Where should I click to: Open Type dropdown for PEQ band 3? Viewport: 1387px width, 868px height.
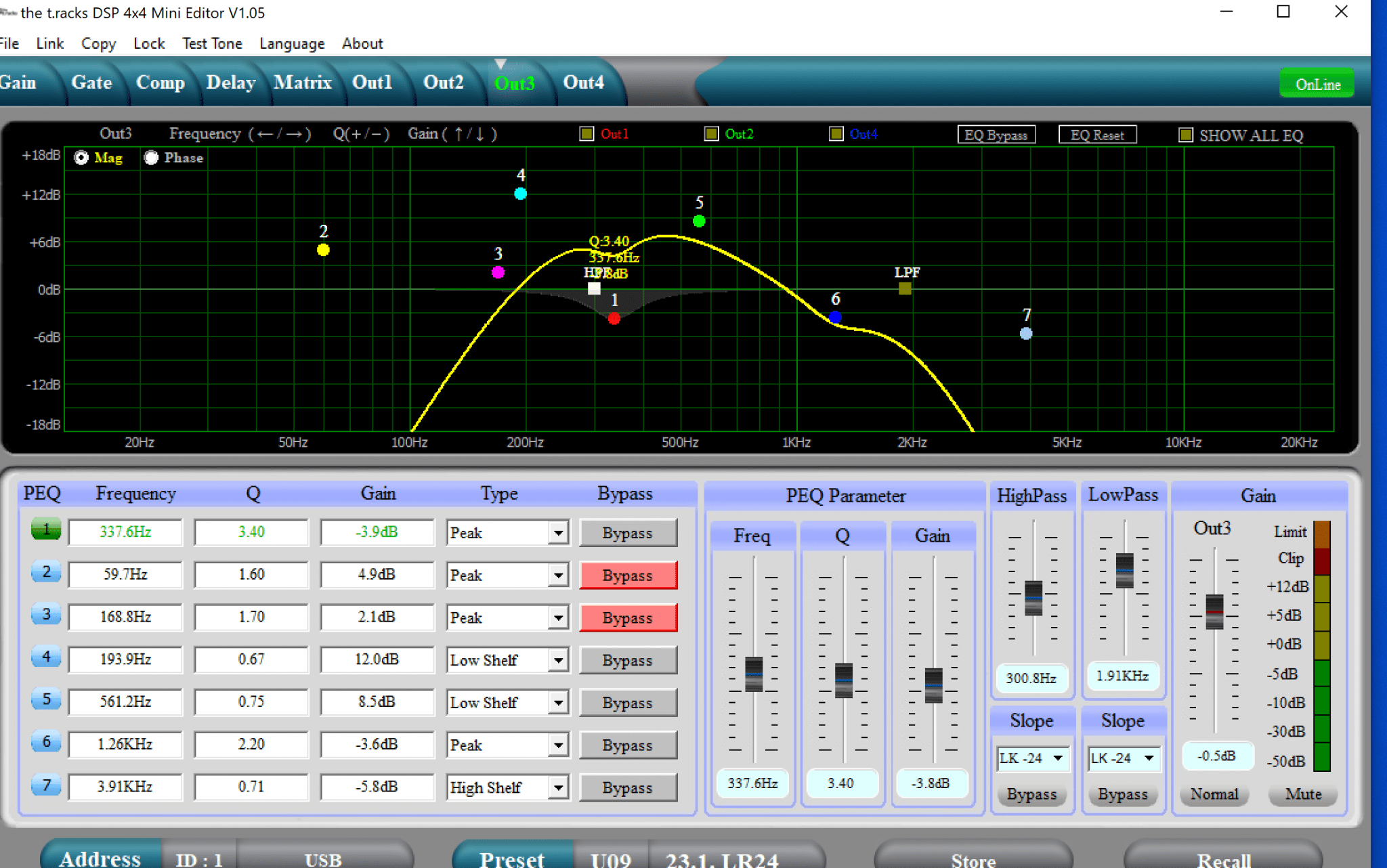pyautogui.click(x=558, y=617)
